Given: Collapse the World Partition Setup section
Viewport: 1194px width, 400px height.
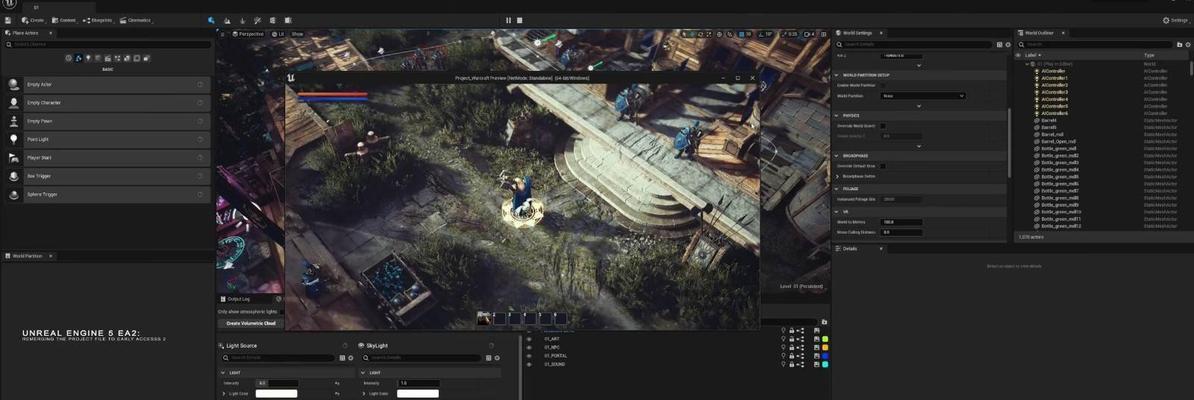Looking at the screenshot, I should pyautogui.click(x=837, y=75).
